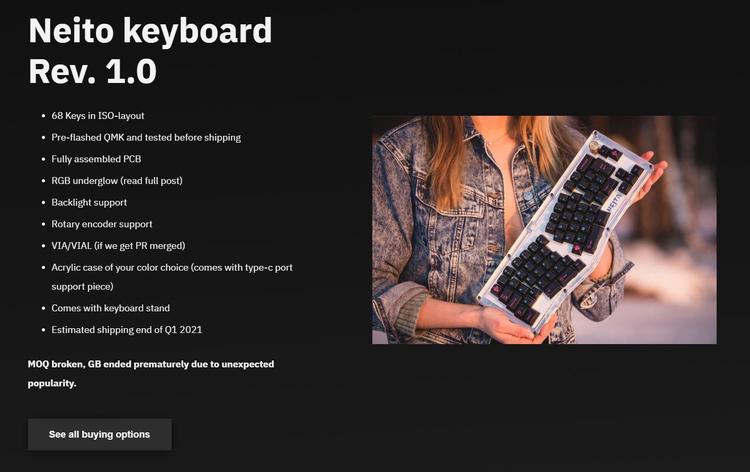Image resolution: width=750 pixels, height=472 pixels.
Task: Click the Acrylic case color choice text
Action: point(172,267)
